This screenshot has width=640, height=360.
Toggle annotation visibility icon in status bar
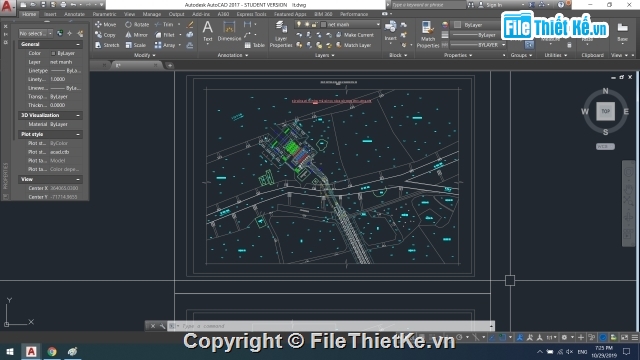520,338
